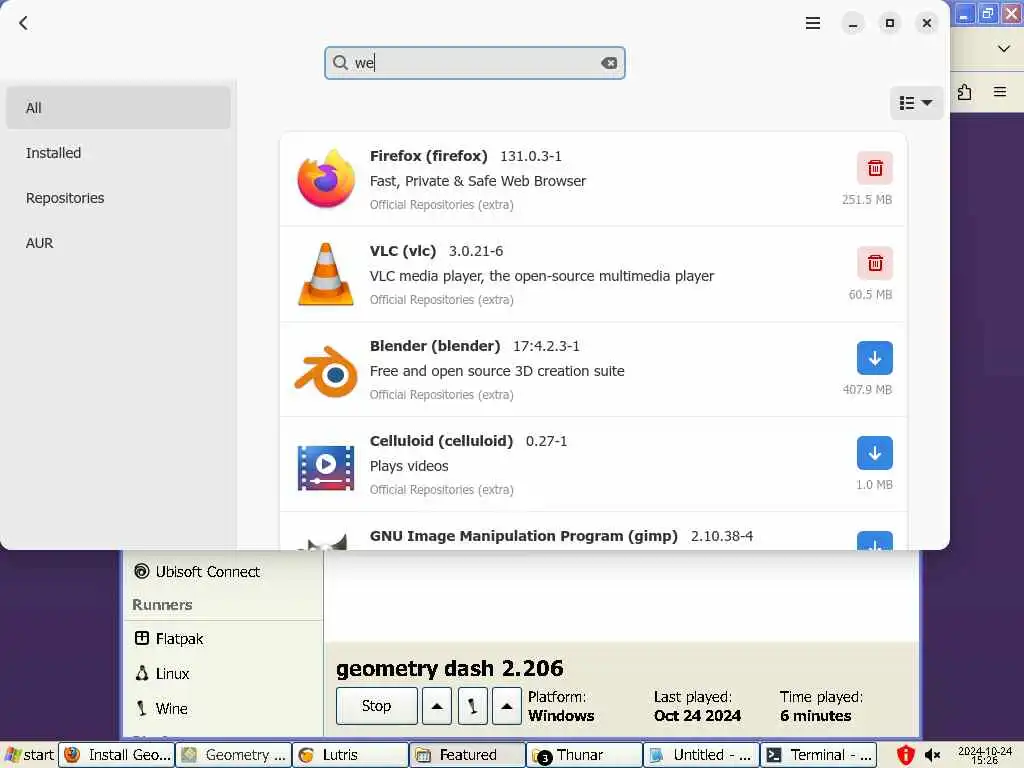Switch to Thunar in taskbar
Viewport: 1024px width, 768px height.
584,755
